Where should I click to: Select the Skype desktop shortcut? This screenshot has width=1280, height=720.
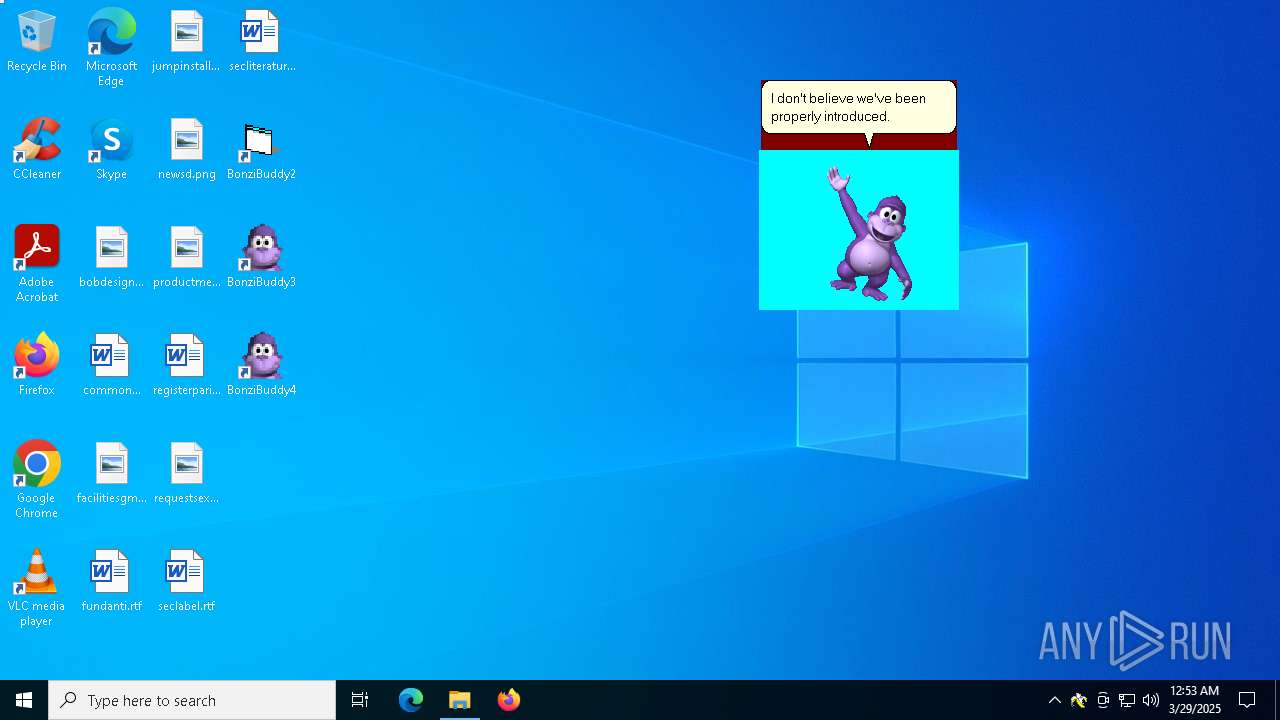(111, 149)
